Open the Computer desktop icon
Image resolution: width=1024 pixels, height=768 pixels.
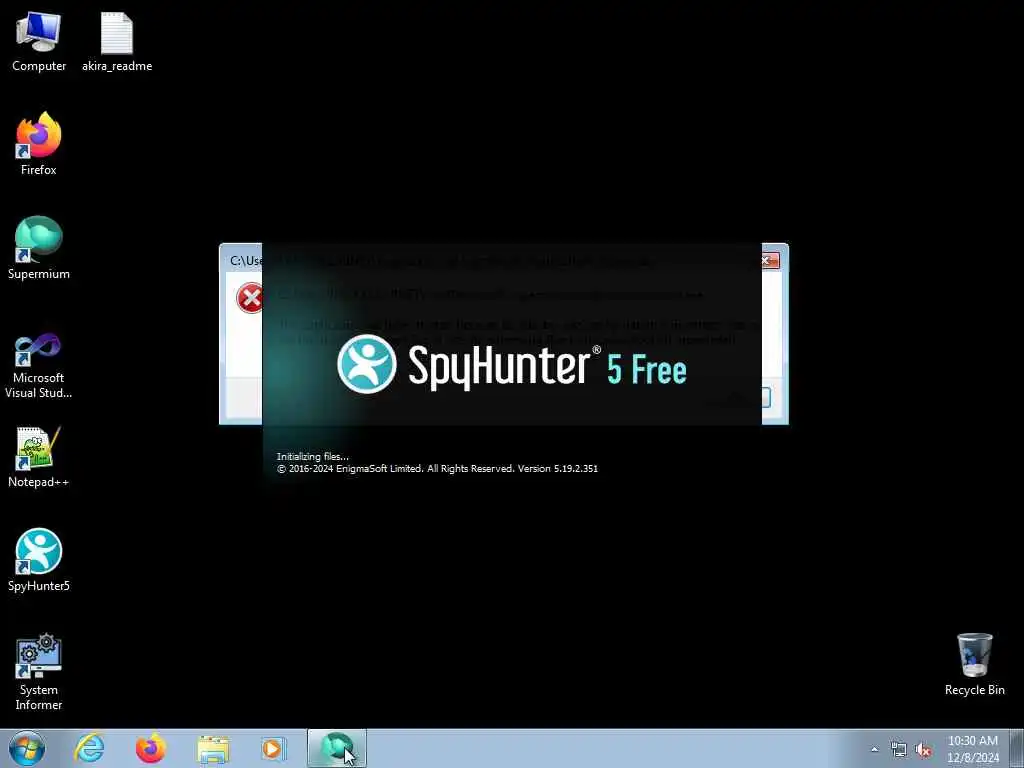coord(39,42)
